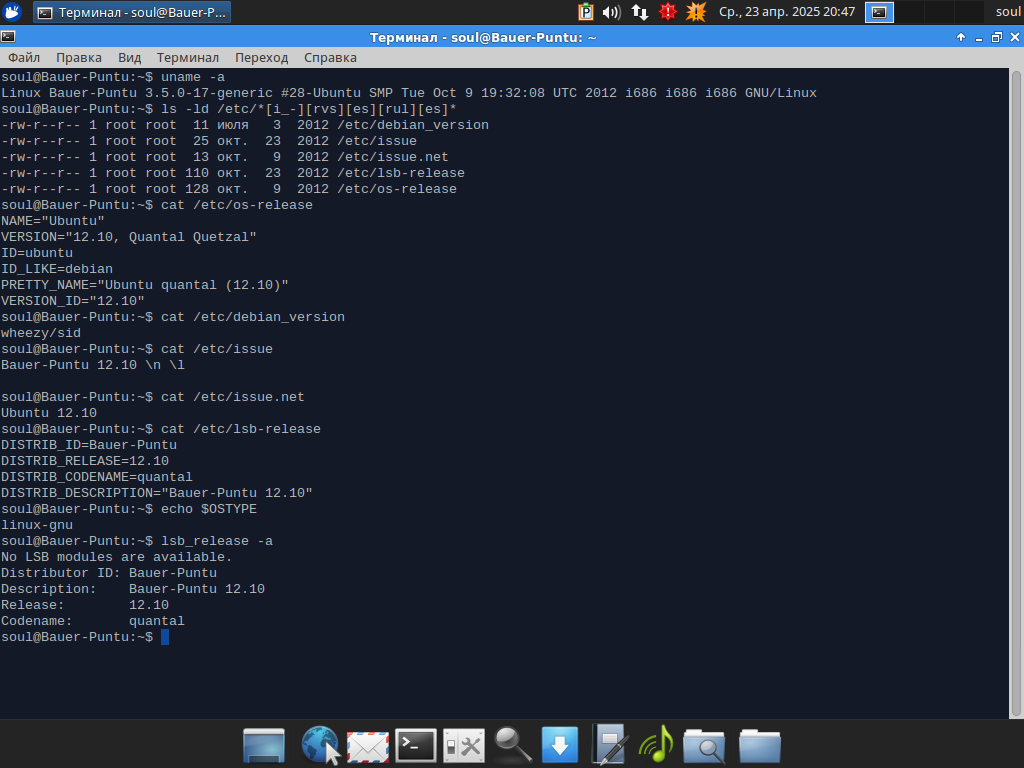Click the "Codename: quantal" line
Viewport: 1024px width, 768px height.
(93, 621)
